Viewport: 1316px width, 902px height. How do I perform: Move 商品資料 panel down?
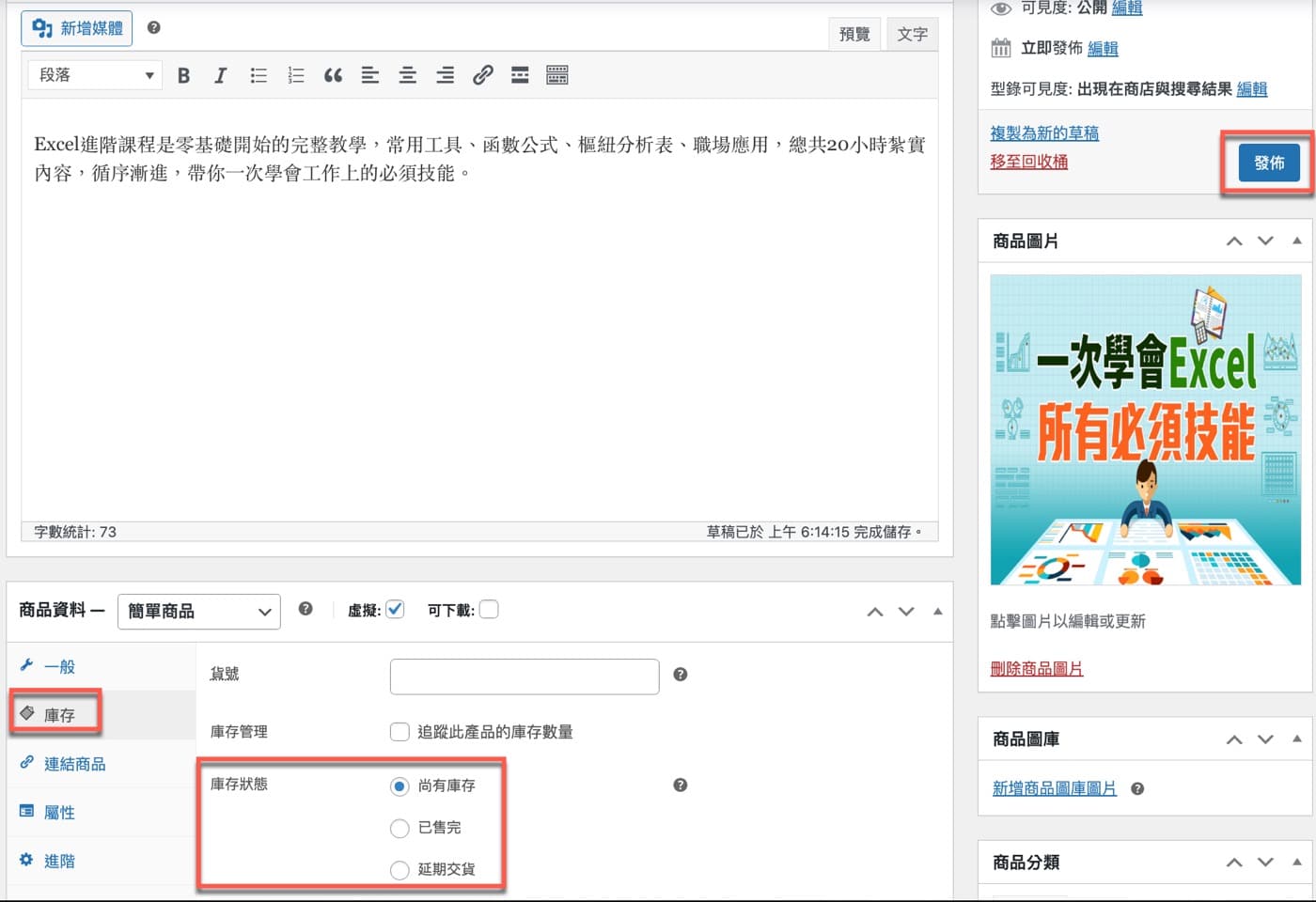[x=906, y=612]
